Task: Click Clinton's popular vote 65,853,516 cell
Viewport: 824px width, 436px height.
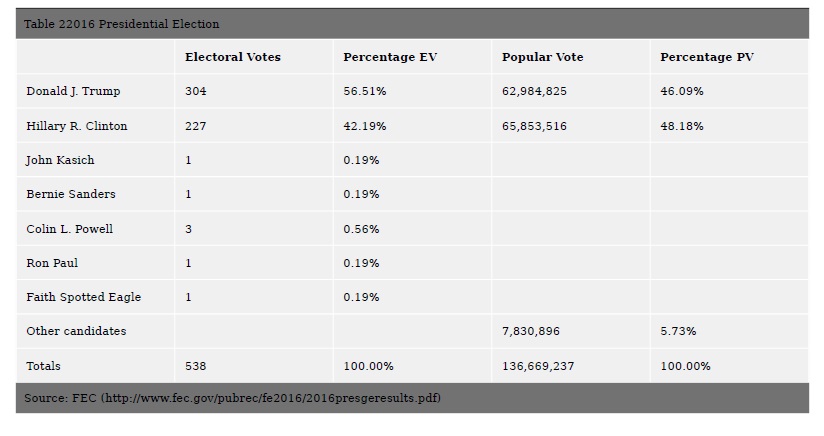Action: tap(534, 126)
